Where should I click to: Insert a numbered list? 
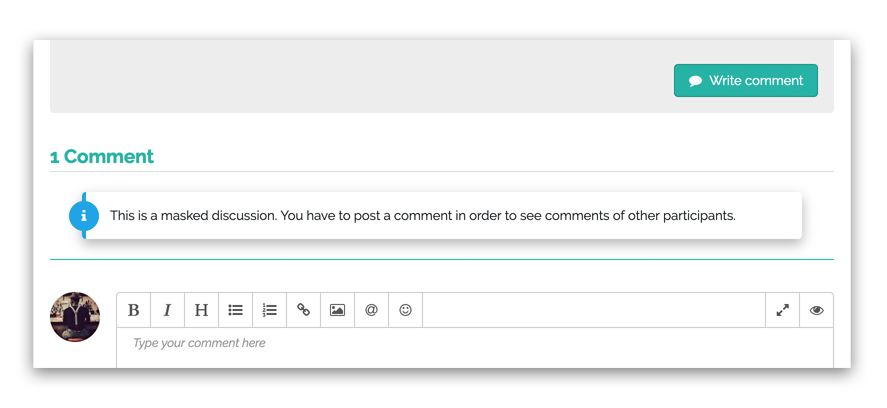click(269, 310)
